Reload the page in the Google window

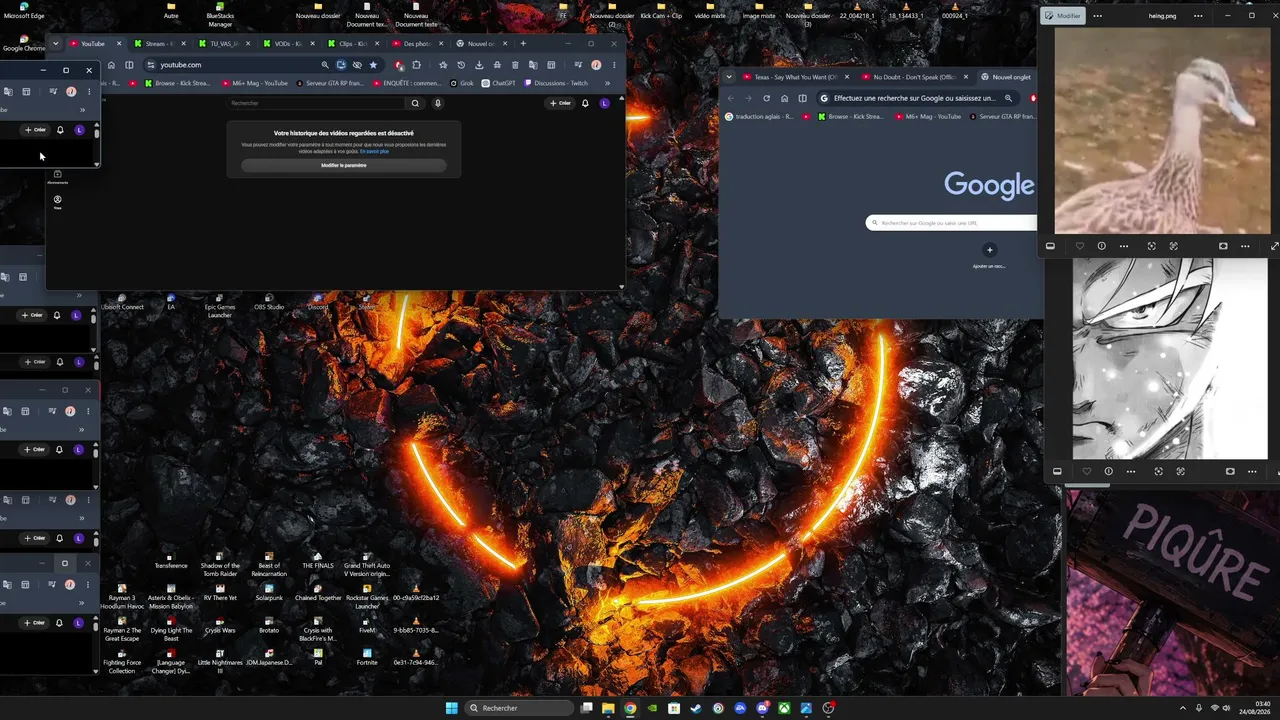(766, 98)
